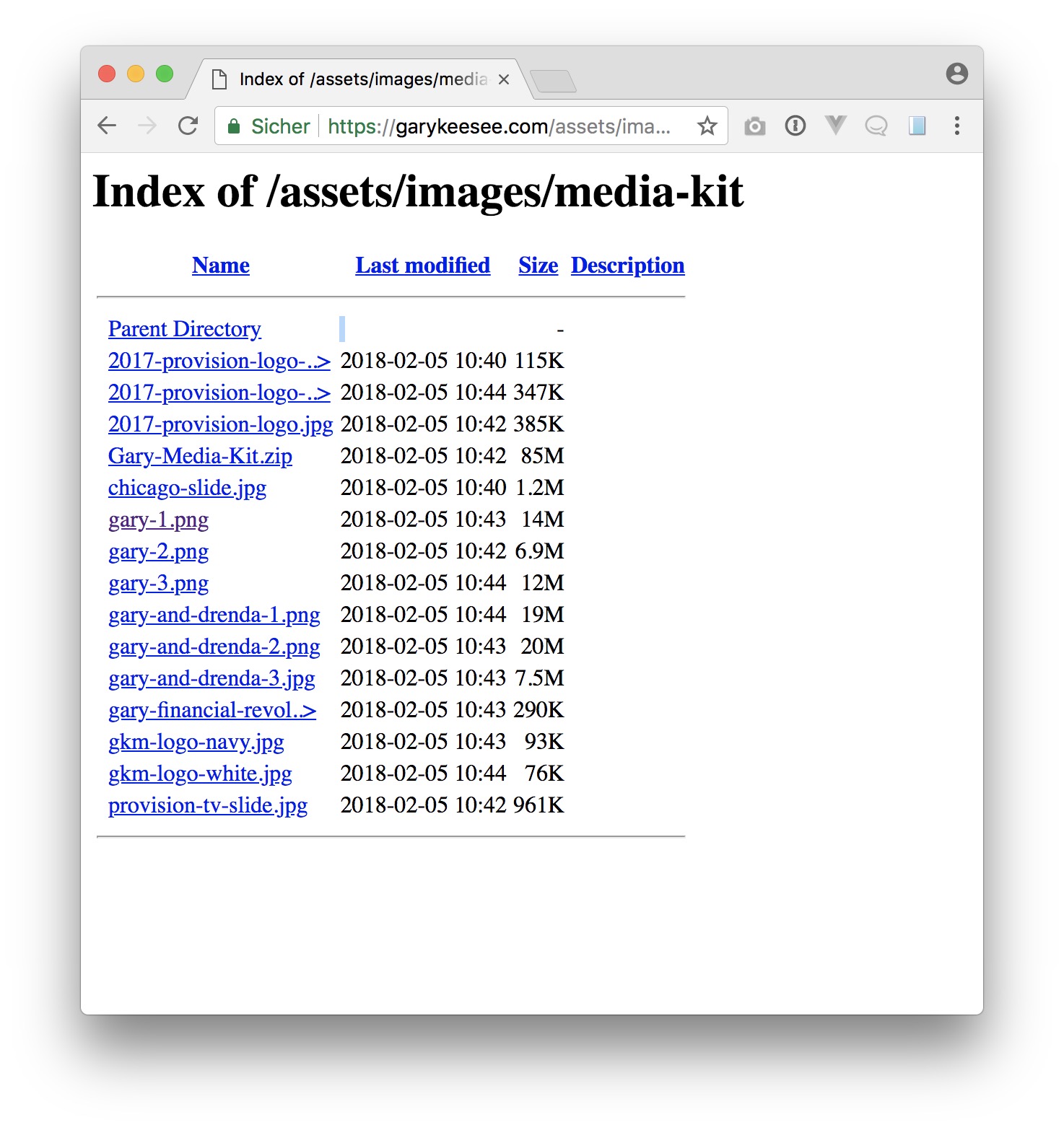Open provision-tv-slide.jpg
Image resolution: width=1064 pixels, height=1130 pixels.
click(x=208, y=805)
